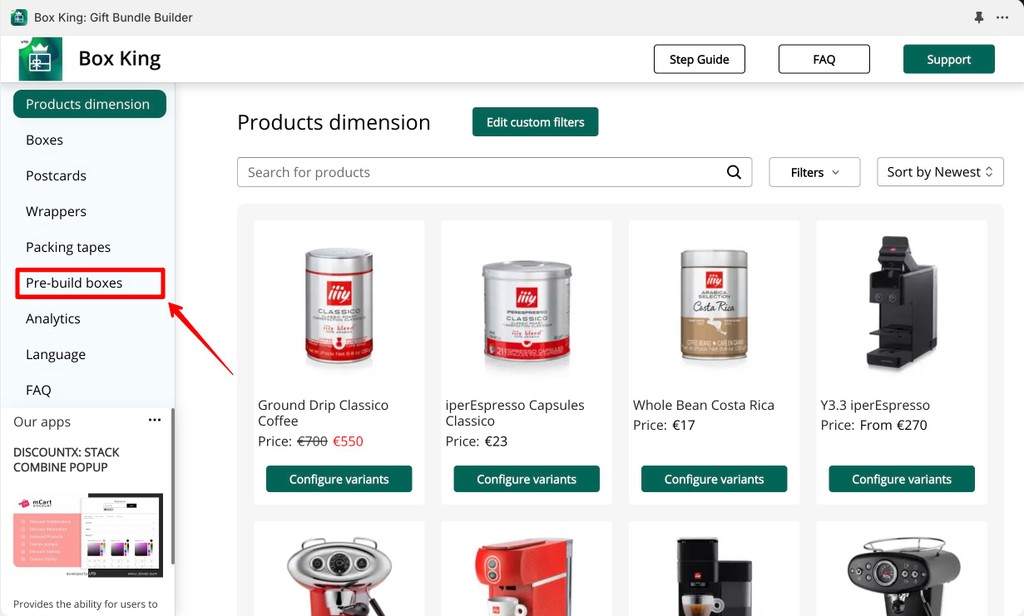
Task: Click the sidebar scrollbar
Action: 172,485
